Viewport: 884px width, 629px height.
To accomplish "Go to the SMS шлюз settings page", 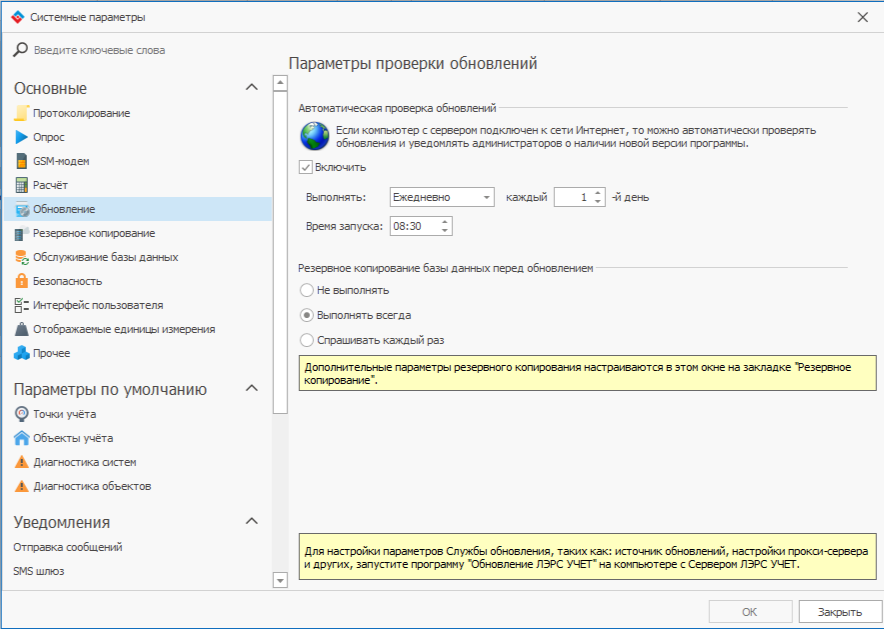I will [39, 571].
